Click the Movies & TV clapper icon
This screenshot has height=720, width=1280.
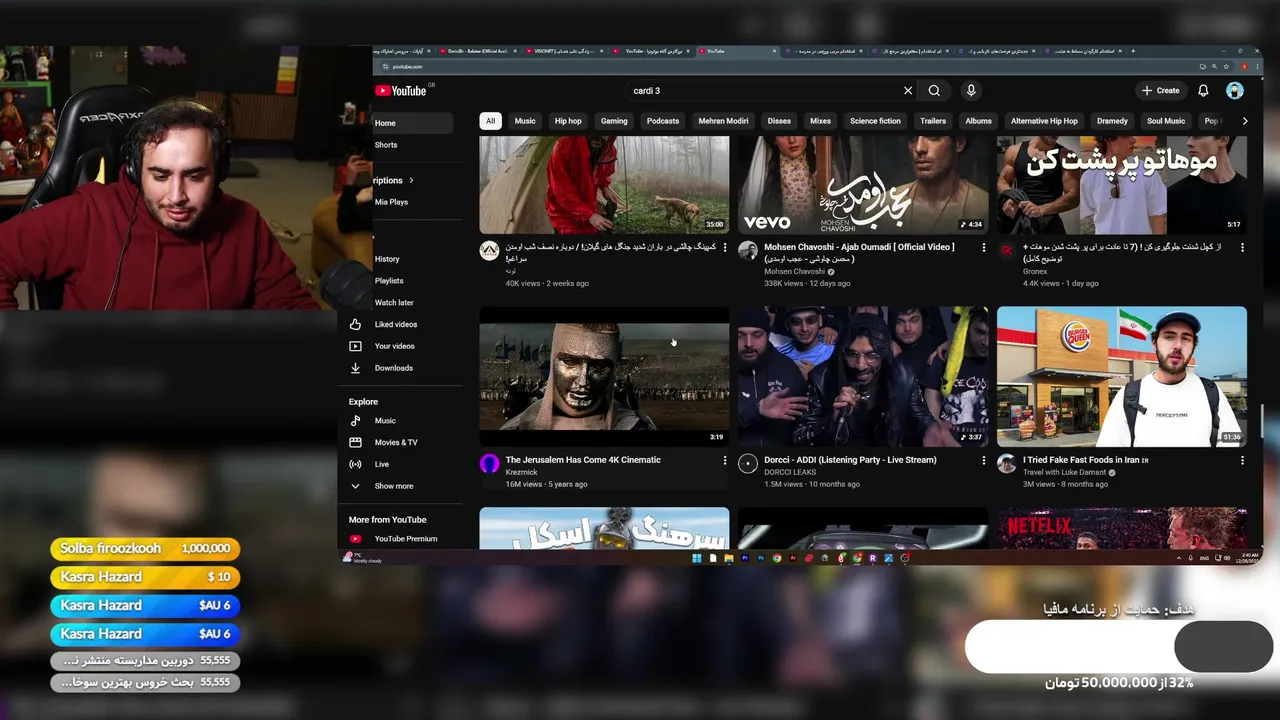[x=355, y=442]
